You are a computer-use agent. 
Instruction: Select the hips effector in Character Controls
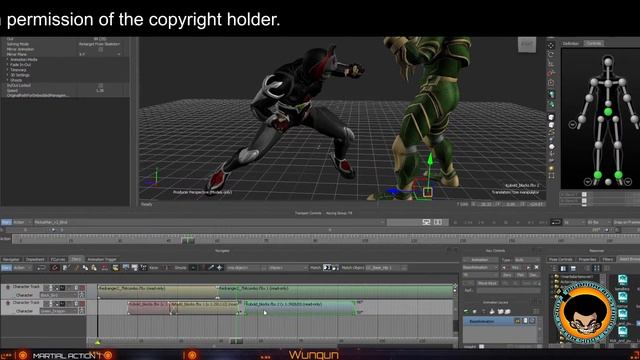[608, 111]
